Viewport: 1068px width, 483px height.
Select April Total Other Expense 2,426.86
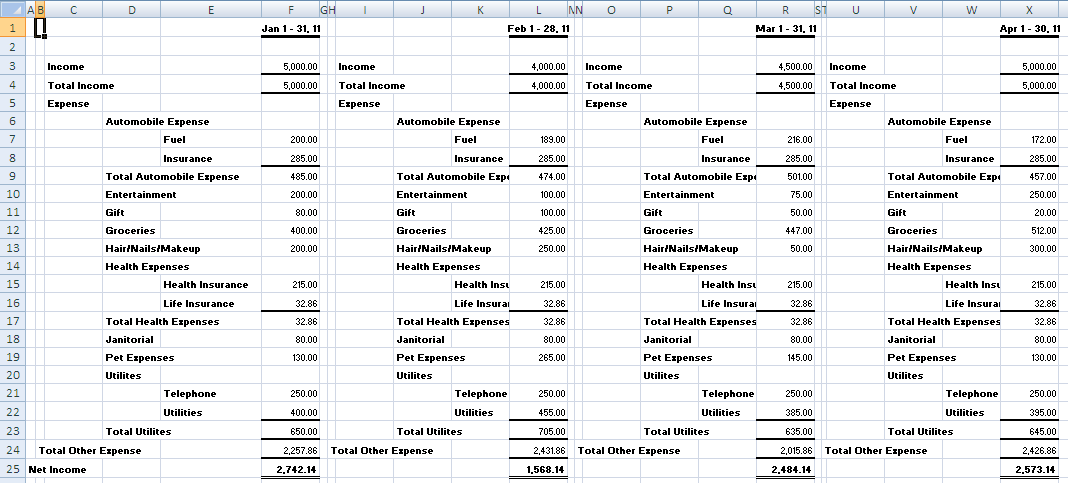point(1030,450)
